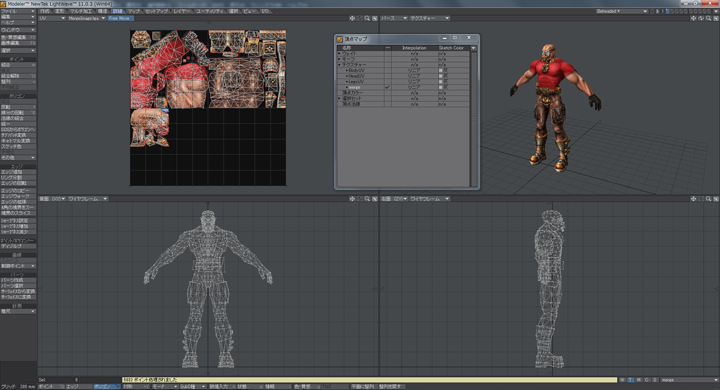Click the pan icon in the UV viewport
Image resolution: width=720 pixels, height=390 pixels.
coord(352,18)
